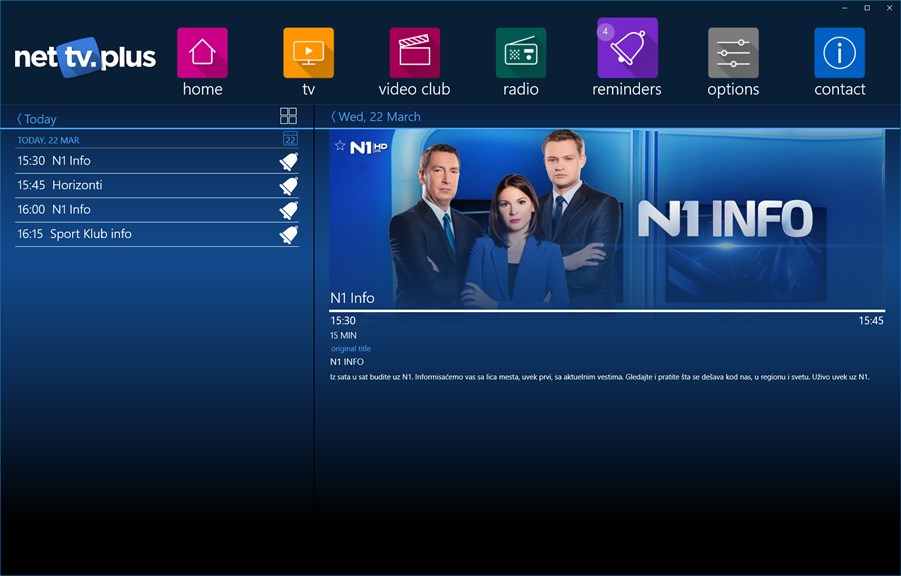Screen dimensions: 901x576
Task: Mark N1 HD channel as favorite star
Action: 340,145
